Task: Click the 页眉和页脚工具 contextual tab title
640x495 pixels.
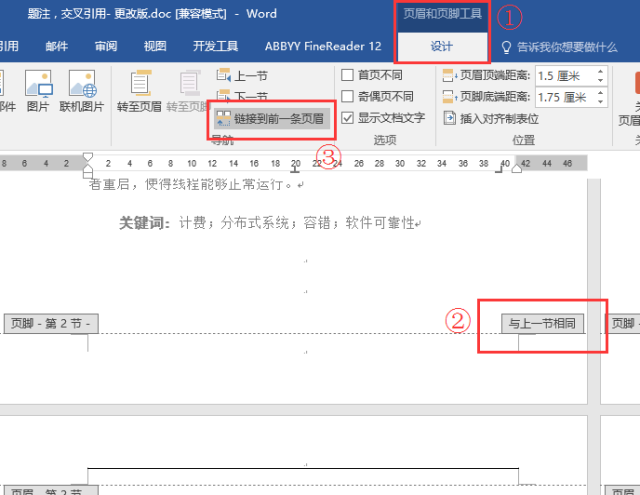Action: pos(442,14)
